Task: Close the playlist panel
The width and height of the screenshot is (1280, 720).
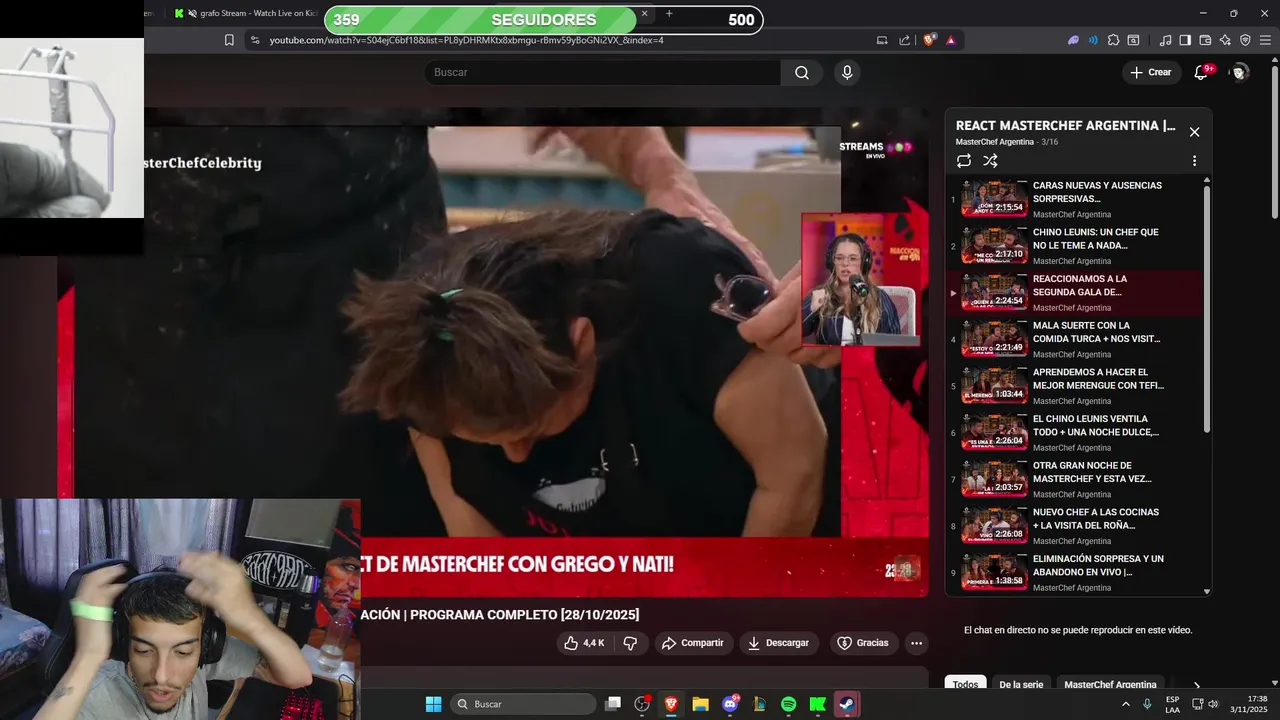Action: 1194,132
